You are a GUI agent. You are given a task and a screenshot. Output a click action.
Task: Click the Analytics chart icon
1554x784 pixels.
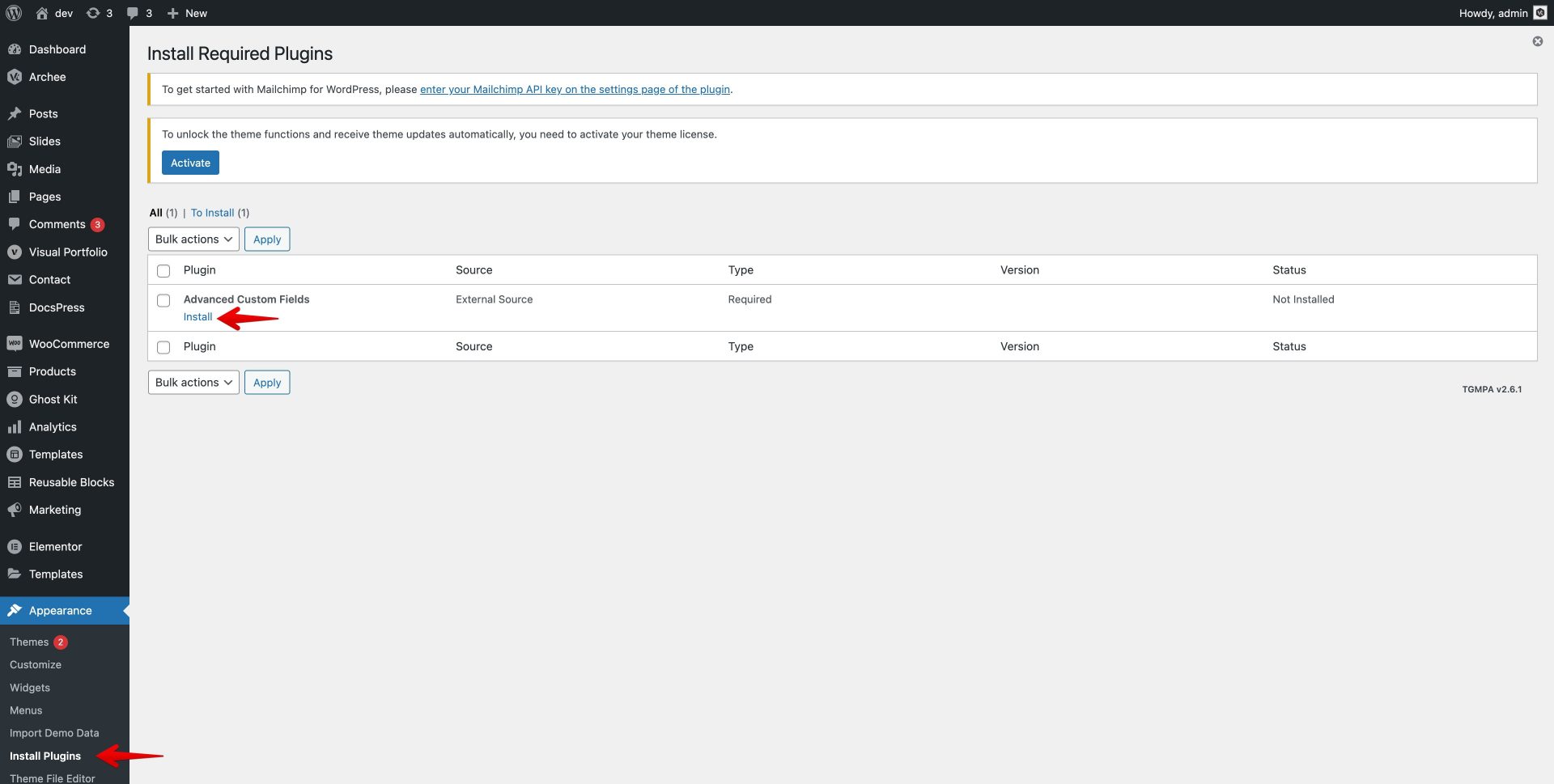[x=15, y=426]
